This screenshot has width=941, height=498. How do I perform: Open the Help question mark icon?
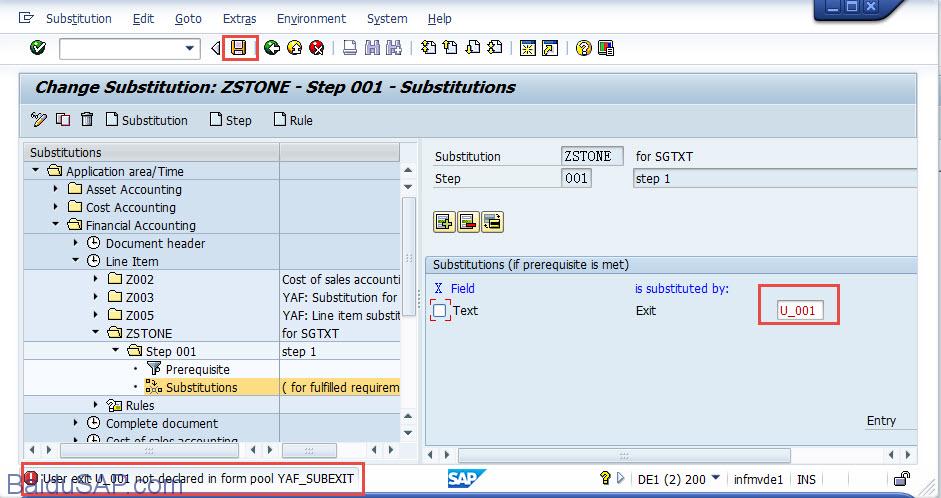(x=583, y=48)
